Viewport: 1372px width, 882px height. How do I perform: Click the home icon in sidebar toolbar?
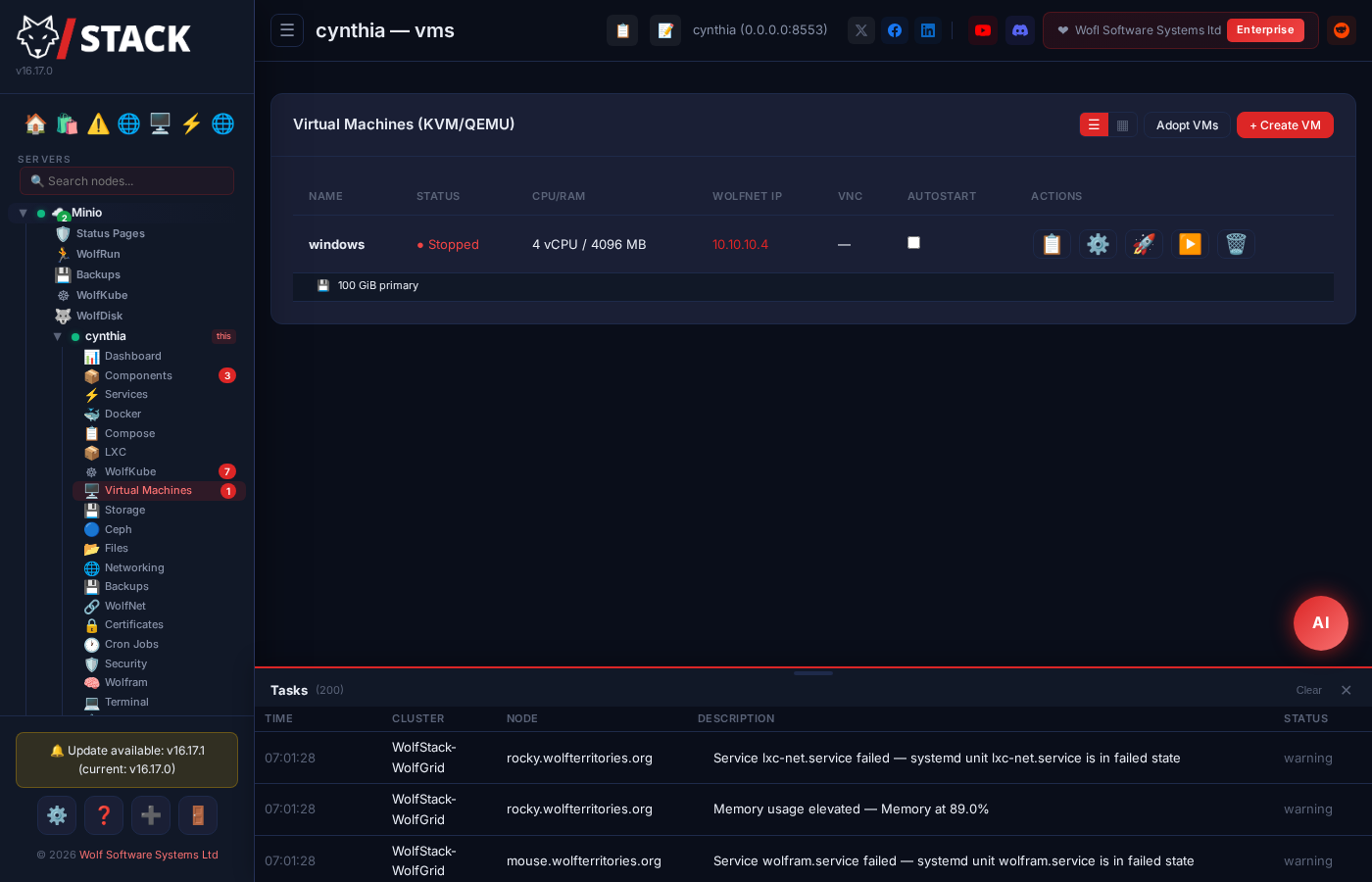[35, 123]
